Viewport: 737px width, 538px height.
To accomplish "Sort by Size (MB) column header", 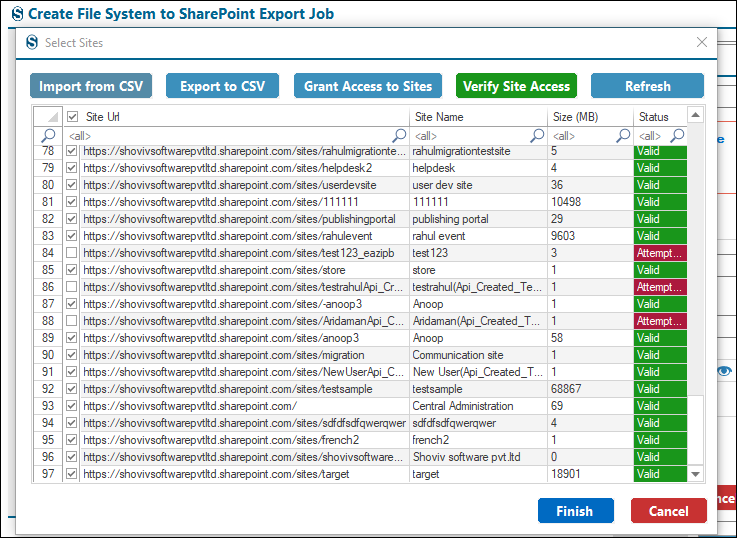I will (x=590, y=117).
